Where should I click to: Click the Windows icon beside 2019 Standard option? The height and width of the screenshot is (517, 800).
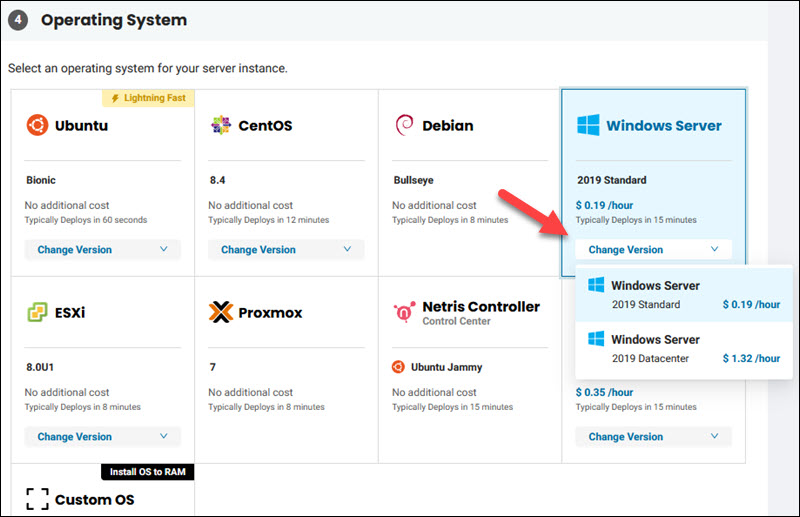pyautogui.click(x=596, y=285)
